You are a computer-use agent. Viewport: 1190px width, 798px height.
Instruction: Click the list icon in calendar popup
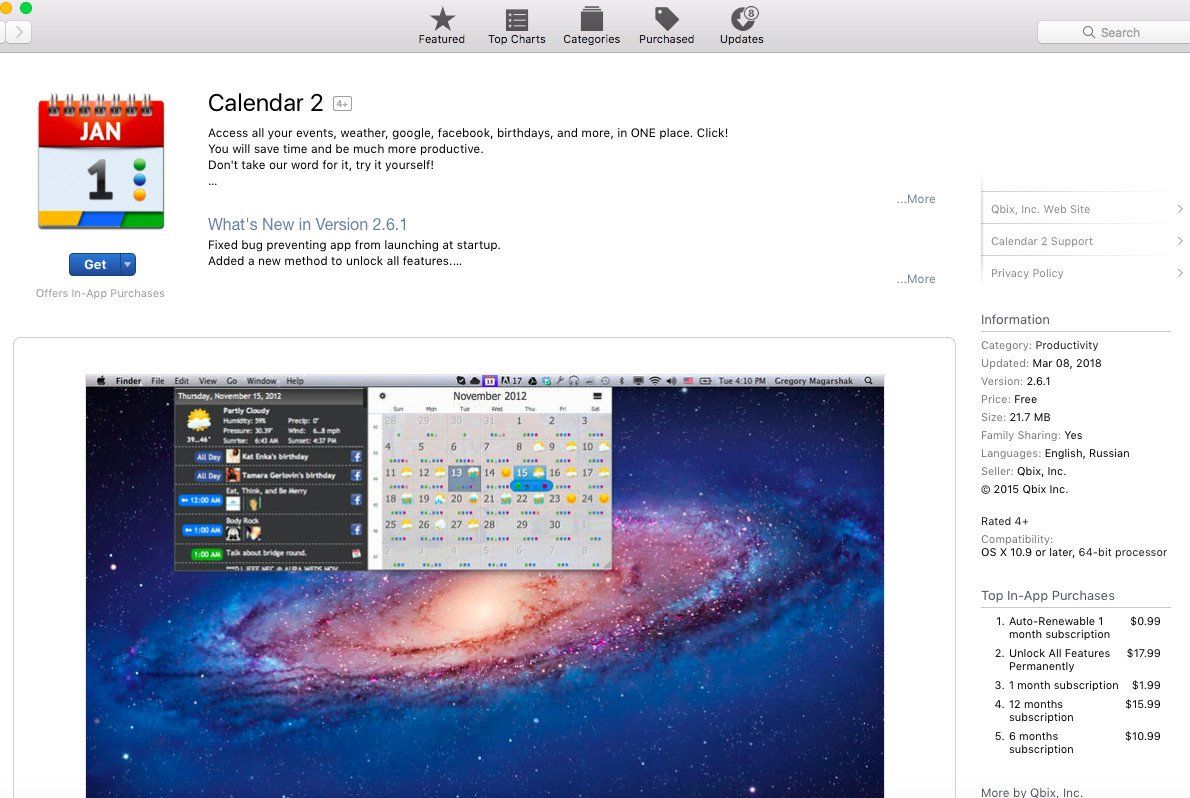tap(597, 396)
